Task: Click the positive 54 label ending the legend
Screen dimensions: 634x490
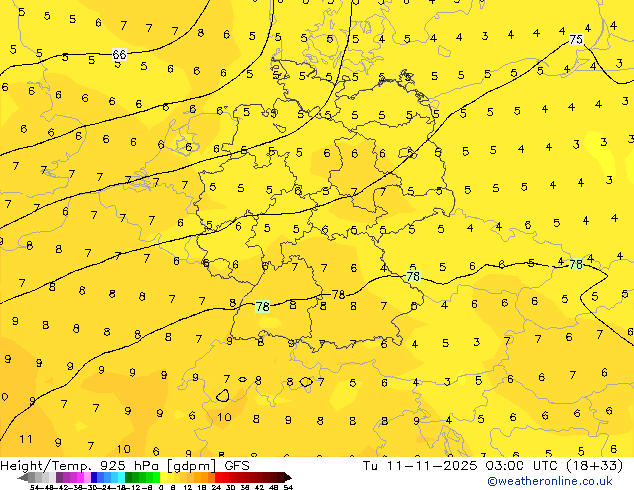Action: click(288, 487)
